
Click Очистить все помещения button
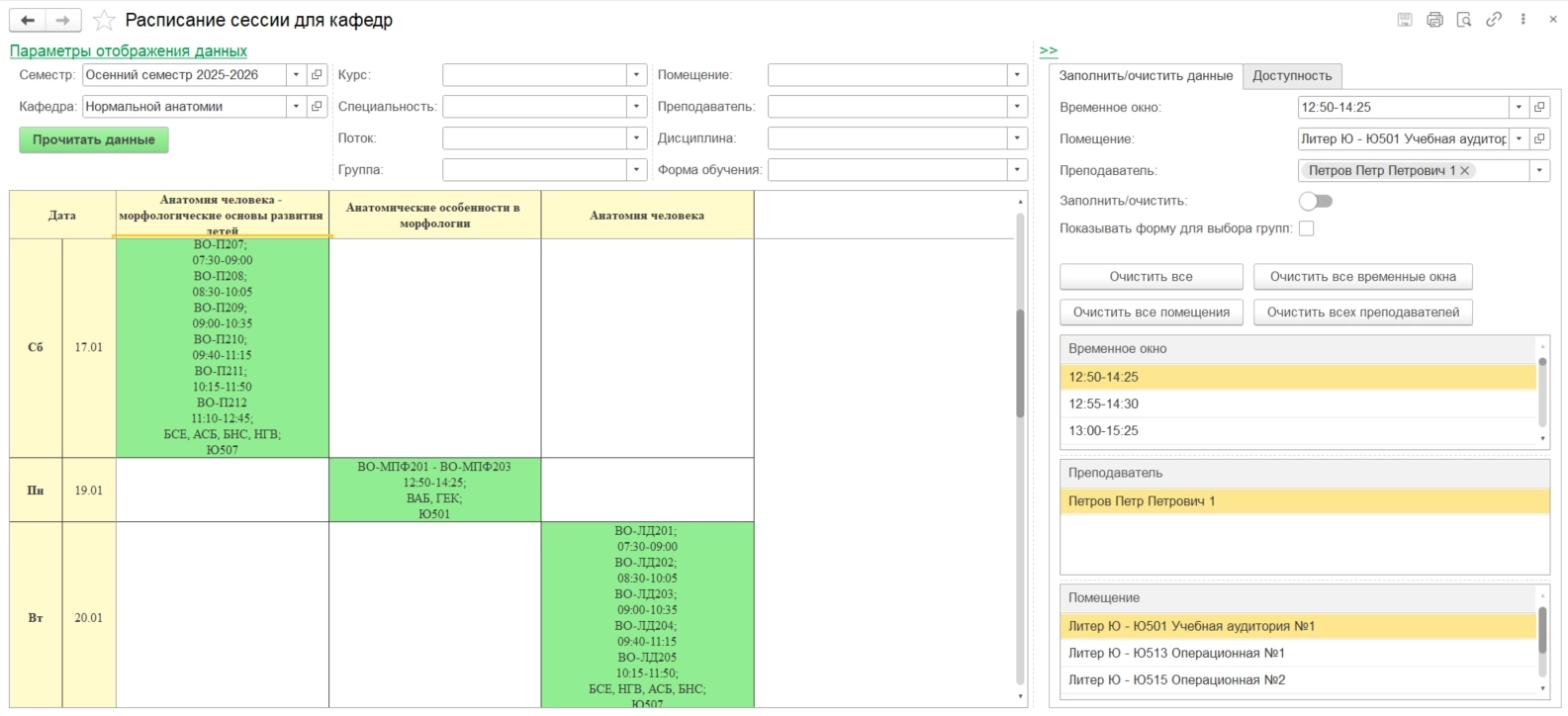[1151, 313]
